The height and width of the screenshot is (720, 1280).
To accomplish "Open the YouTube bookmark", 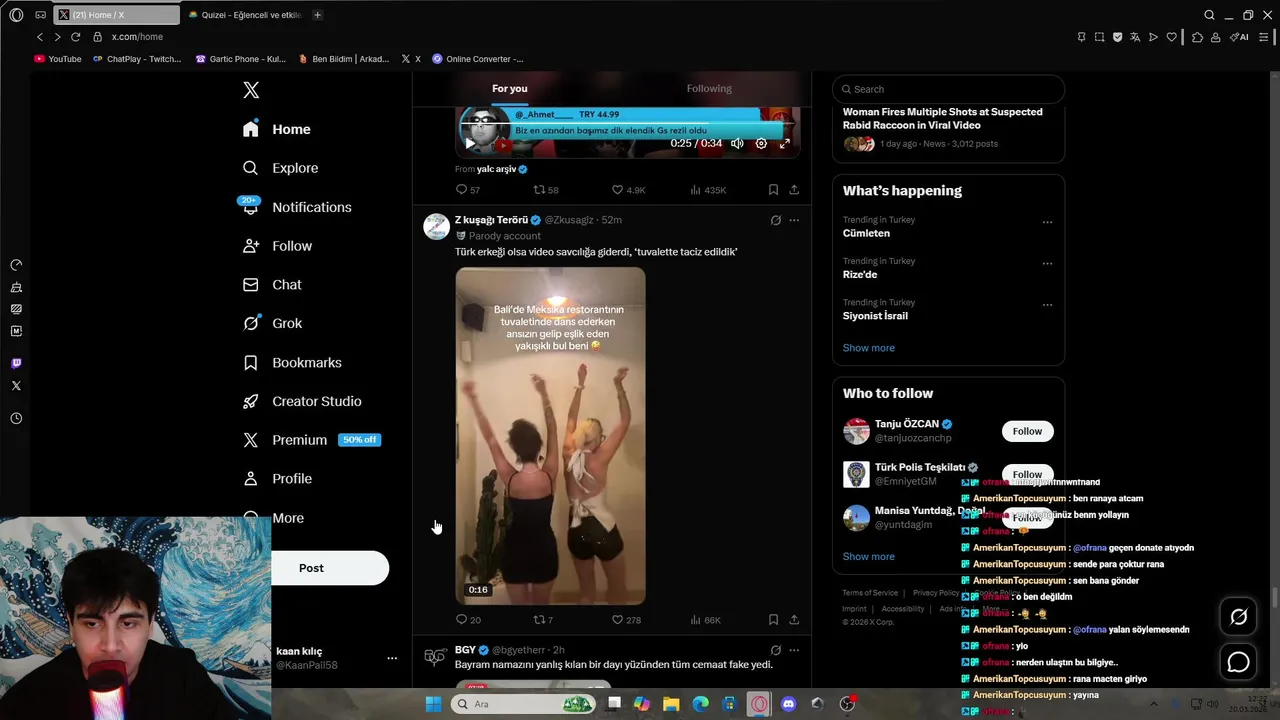I will pyautogui.click(x=58, y=59).
